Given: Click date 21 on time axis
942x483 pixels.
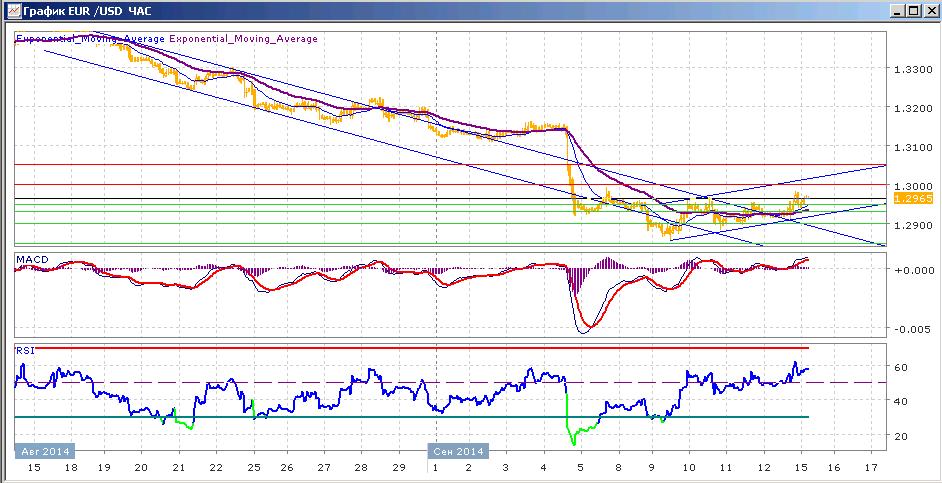Looking at the screenshot, I should click(178, 467).
